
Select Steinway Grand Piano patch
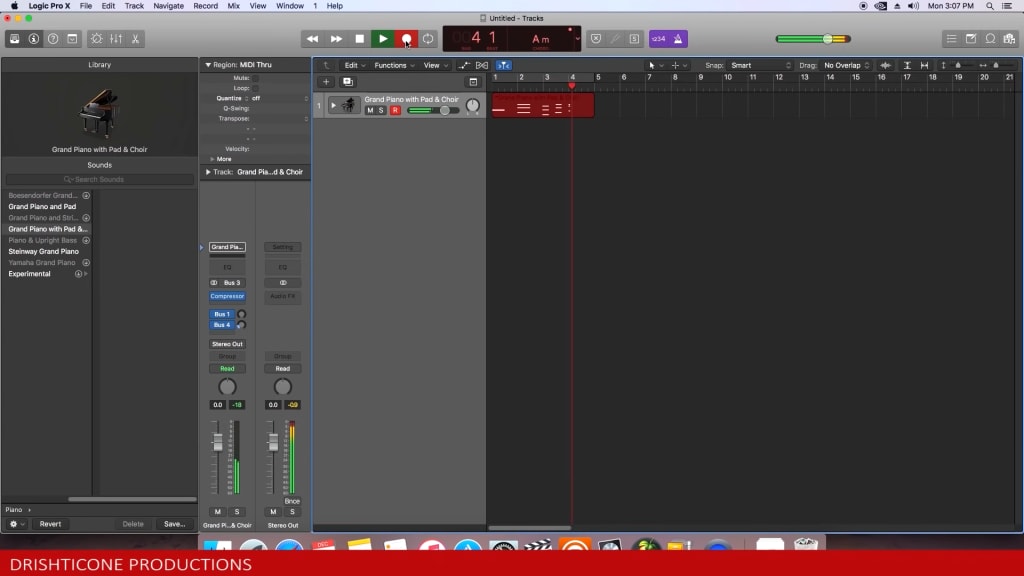coord(43,251)
